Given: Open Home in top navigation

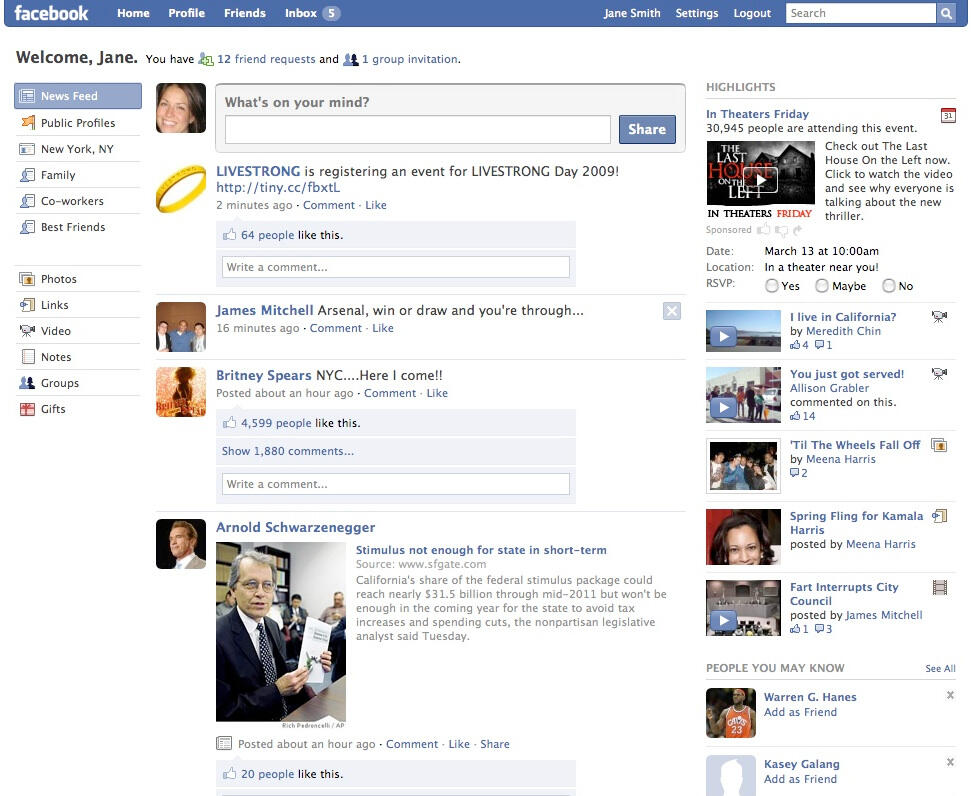Looking at the screenshot, I should (x=133, y=13).
